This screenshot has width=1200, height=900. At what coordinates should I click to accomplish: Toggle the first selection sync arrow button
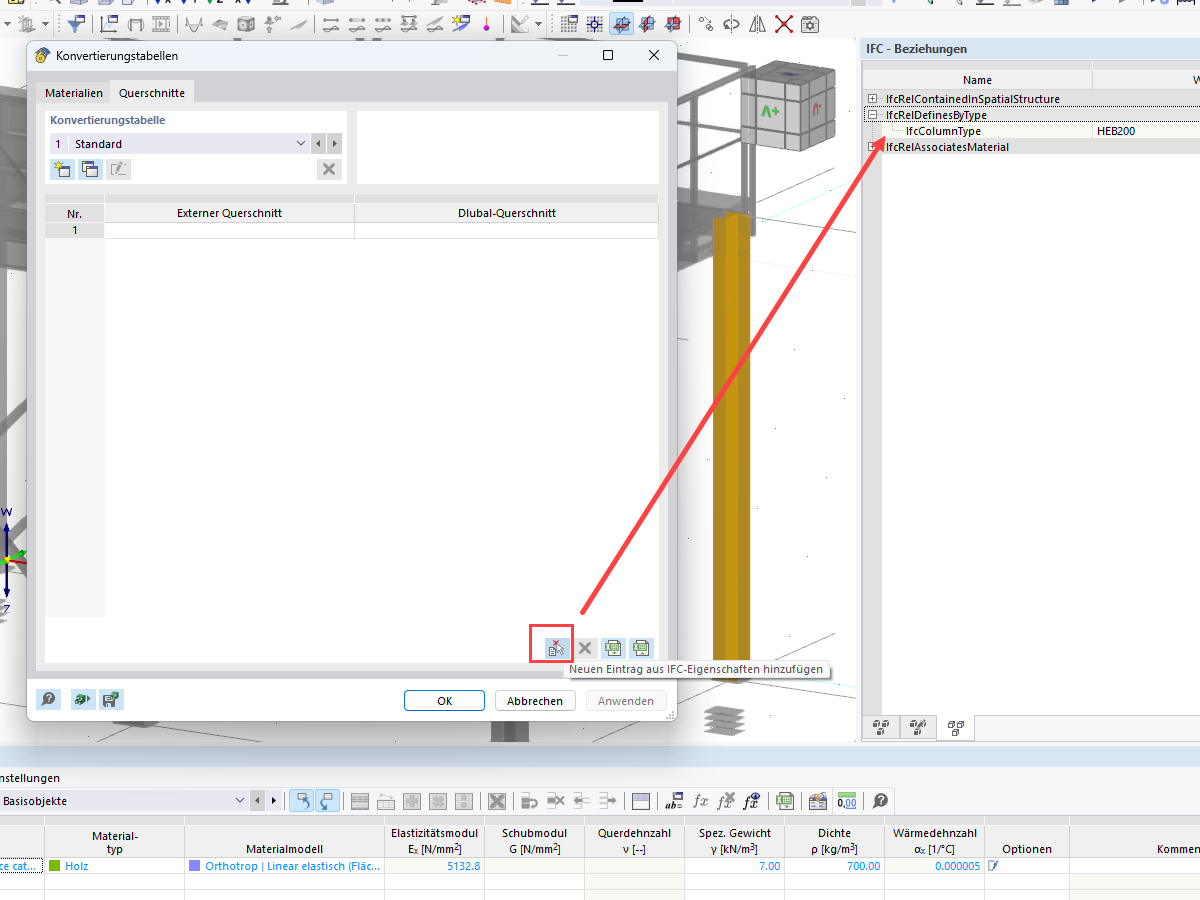[300, 801]
